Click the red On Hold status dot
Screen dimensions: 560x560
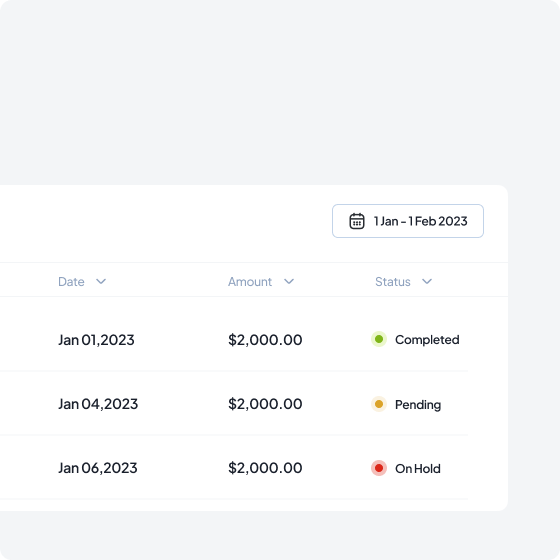point(379,468)
